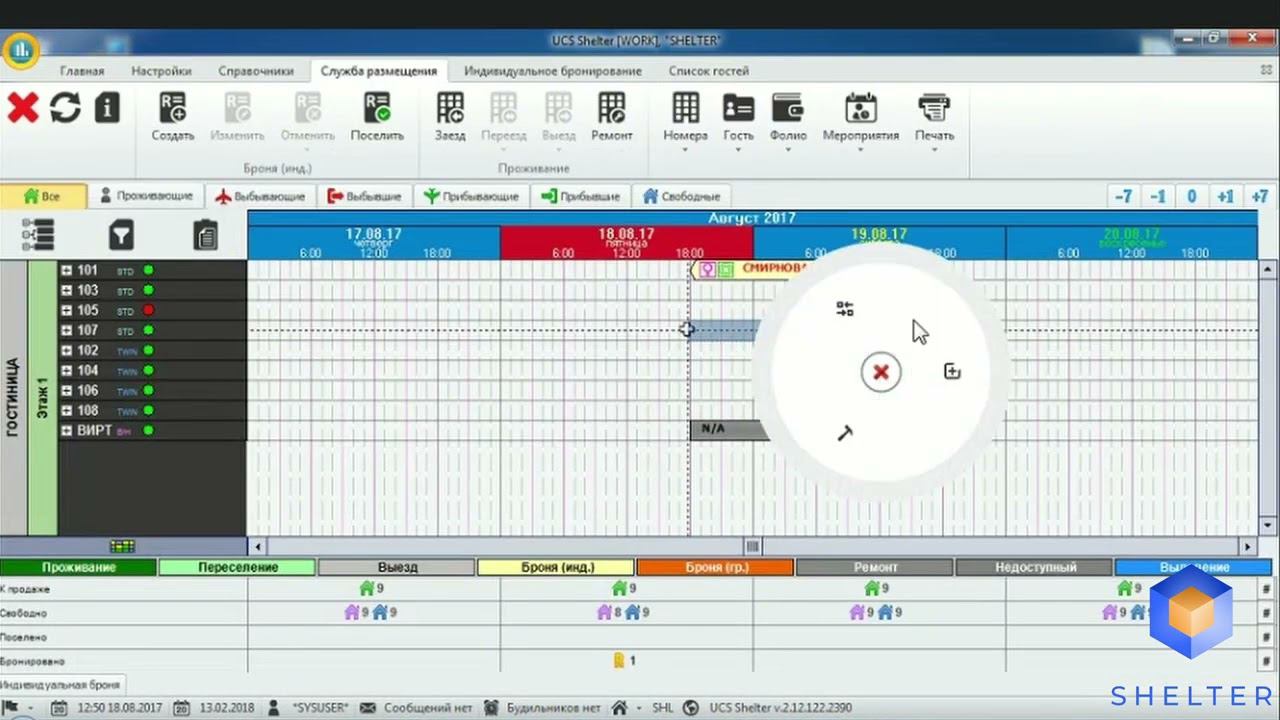Expand the ВИРТ room row
The width and height of the screenshot is (1280, 720).
67,430
